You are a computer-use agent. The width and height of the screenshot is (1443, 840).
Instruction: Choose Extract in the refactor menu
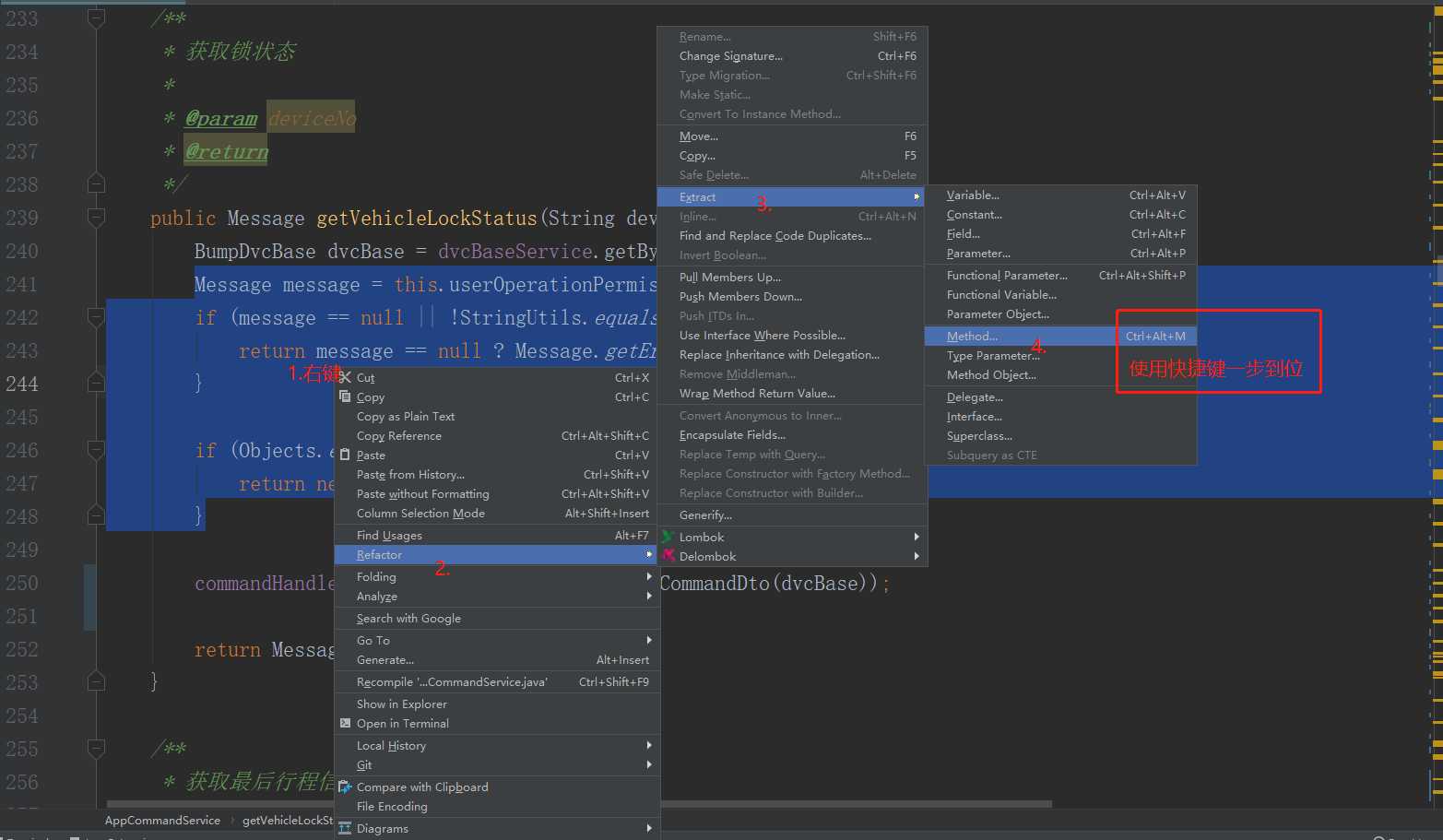click(792, 196)
